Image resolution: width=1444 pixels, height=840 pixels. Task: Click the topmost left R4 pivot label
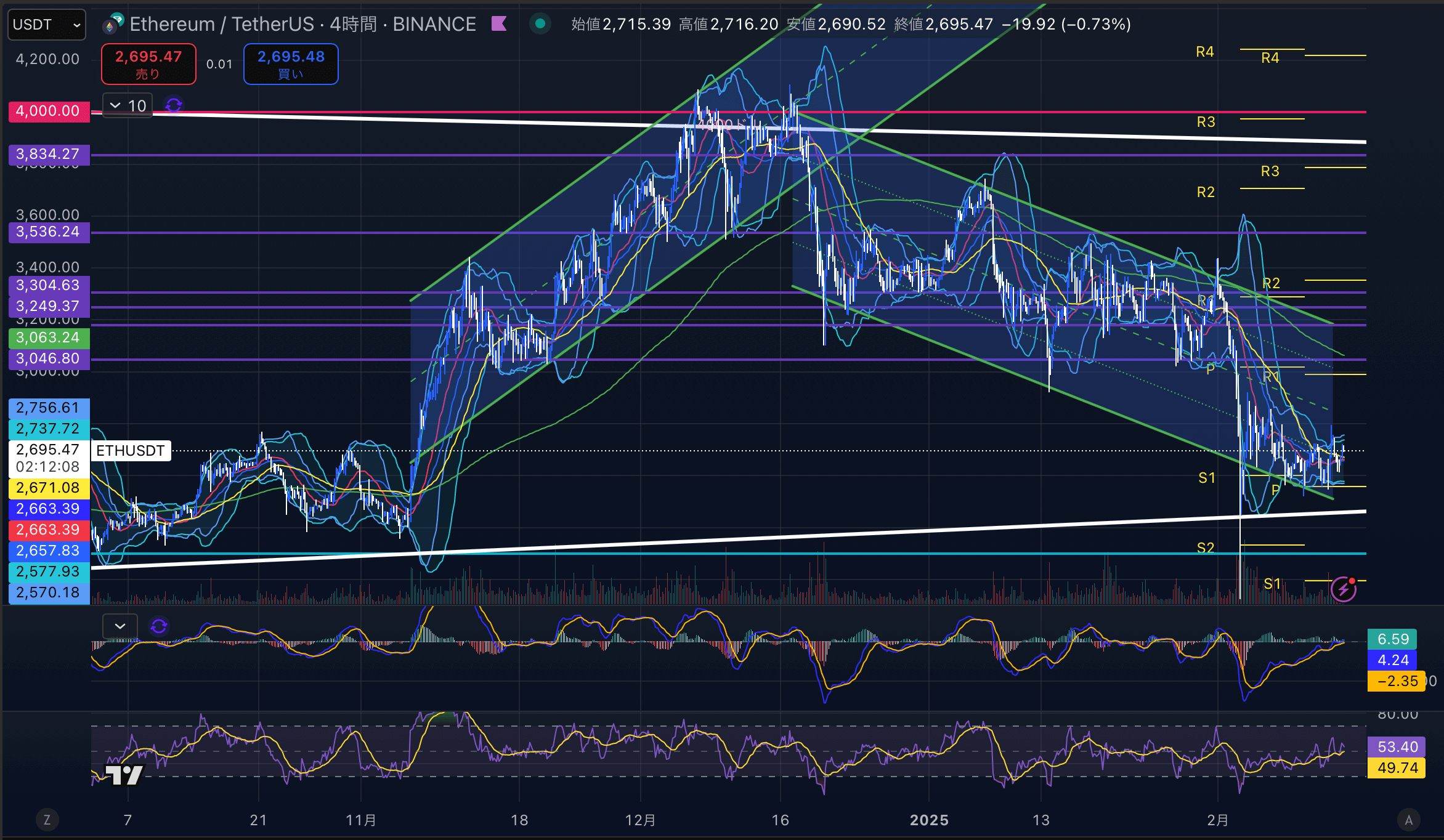(1205, 52)
